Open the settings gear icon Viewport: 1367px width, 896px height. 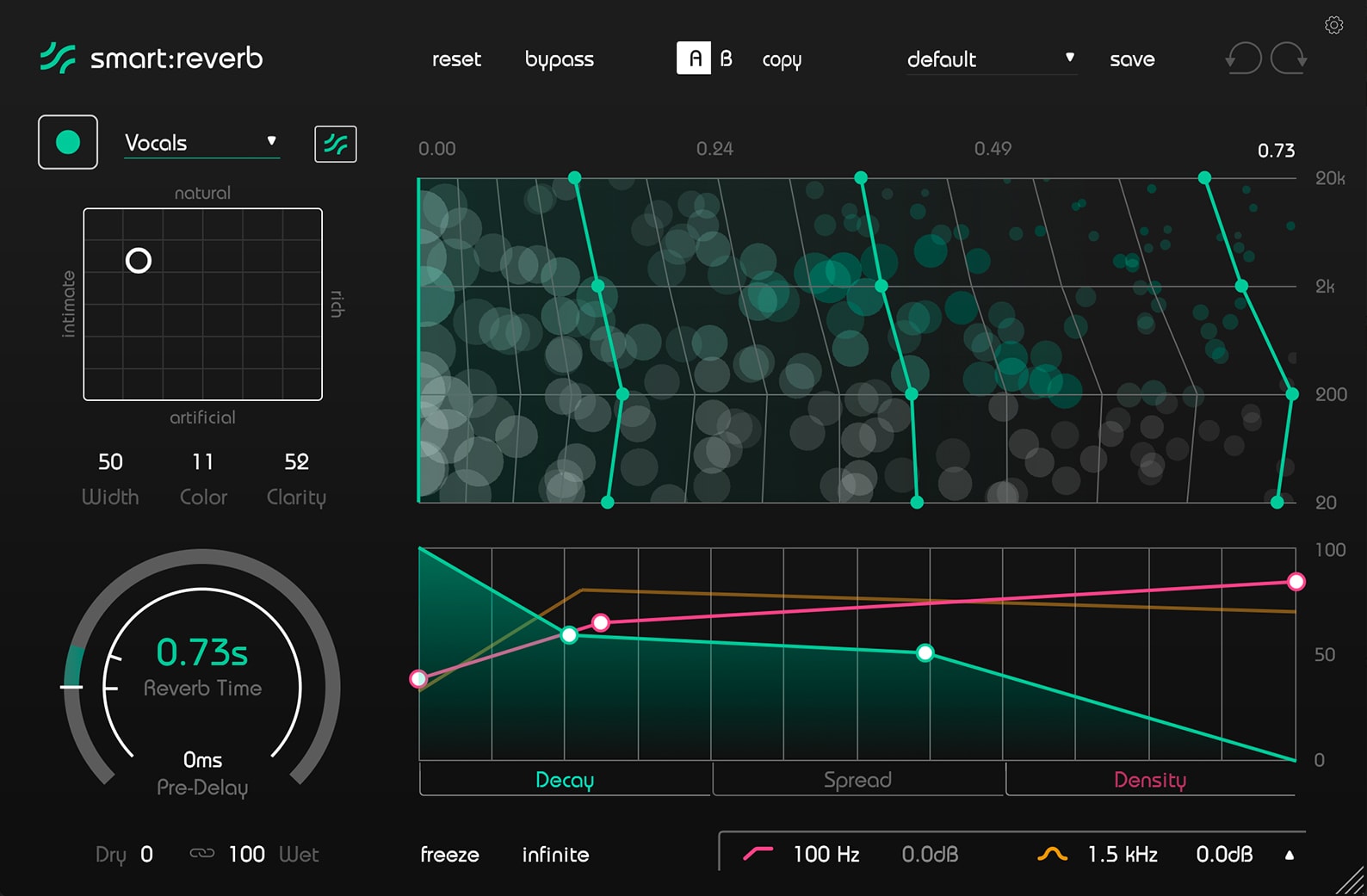(1333, 25)
